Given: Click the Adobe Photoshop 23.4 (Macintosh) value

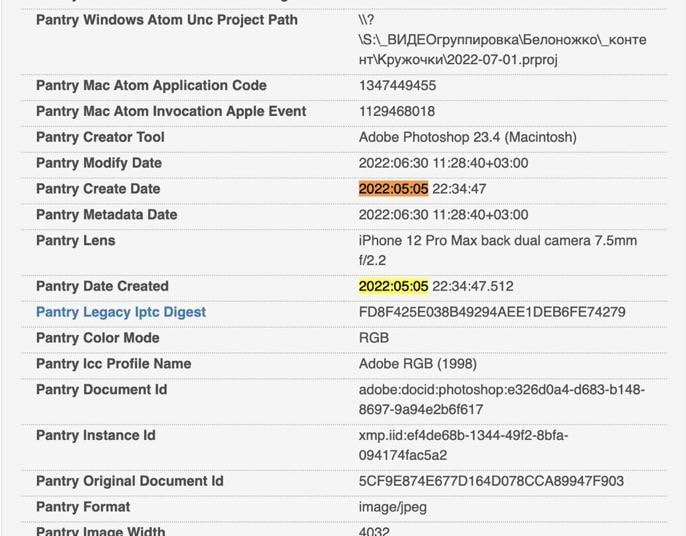Looking at the screenshot, I should click(467, 137).
